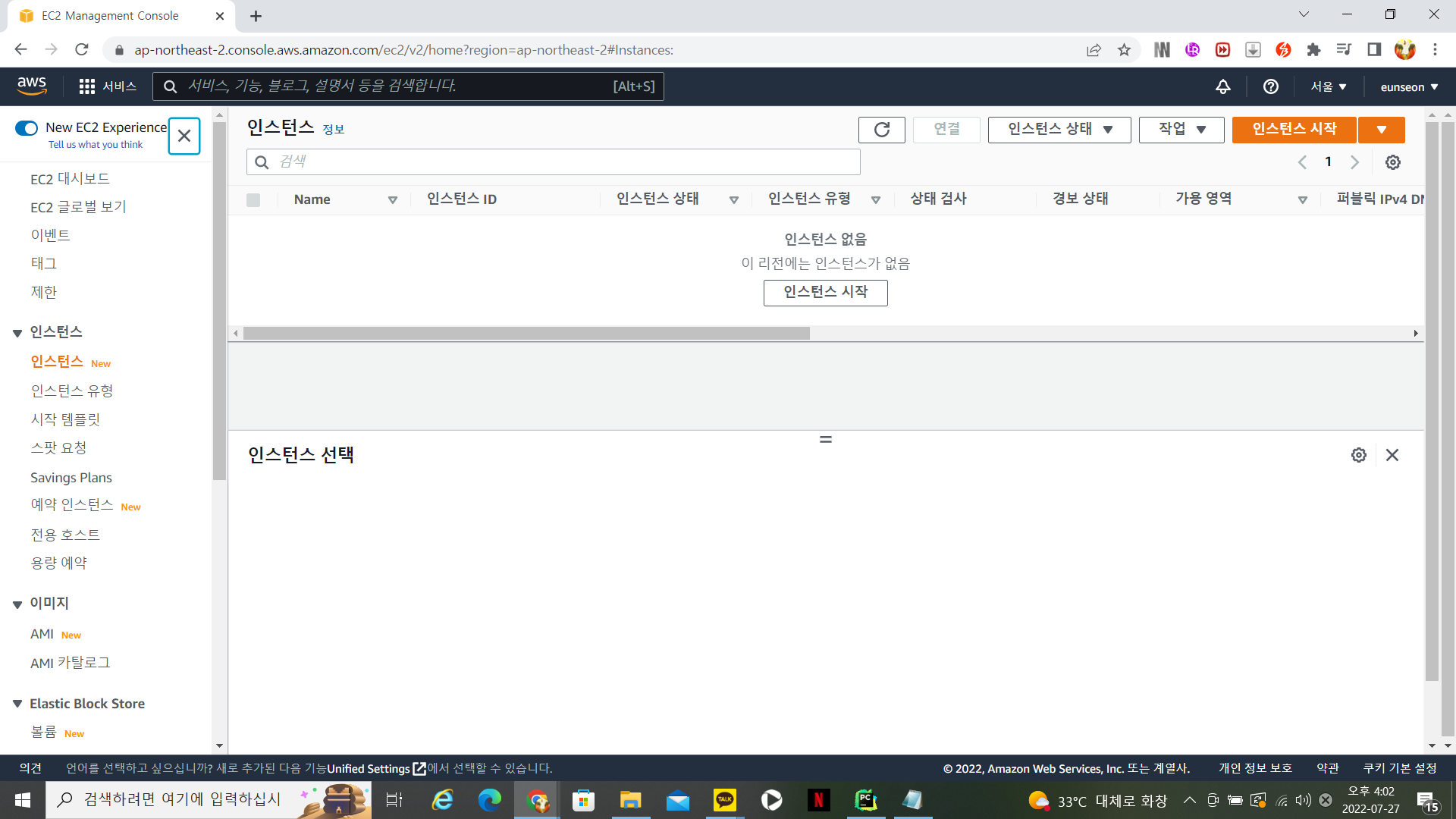Open 시작 템플릿 in the sidebar
This screenshot has width=1456, height=819.
coord(65,420)
